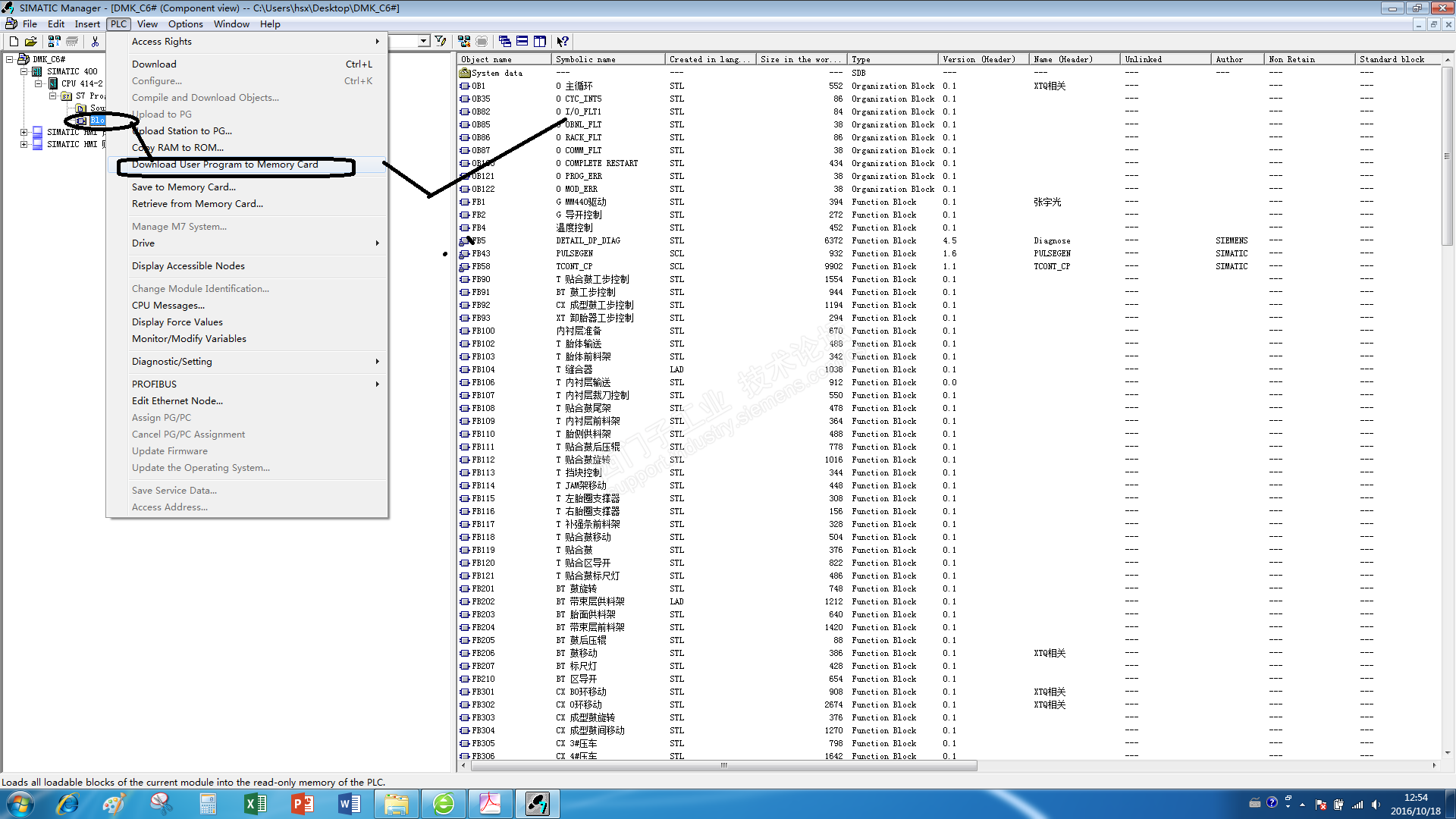Select the OB35 block in the list
1456x819 pixels.
481,99
